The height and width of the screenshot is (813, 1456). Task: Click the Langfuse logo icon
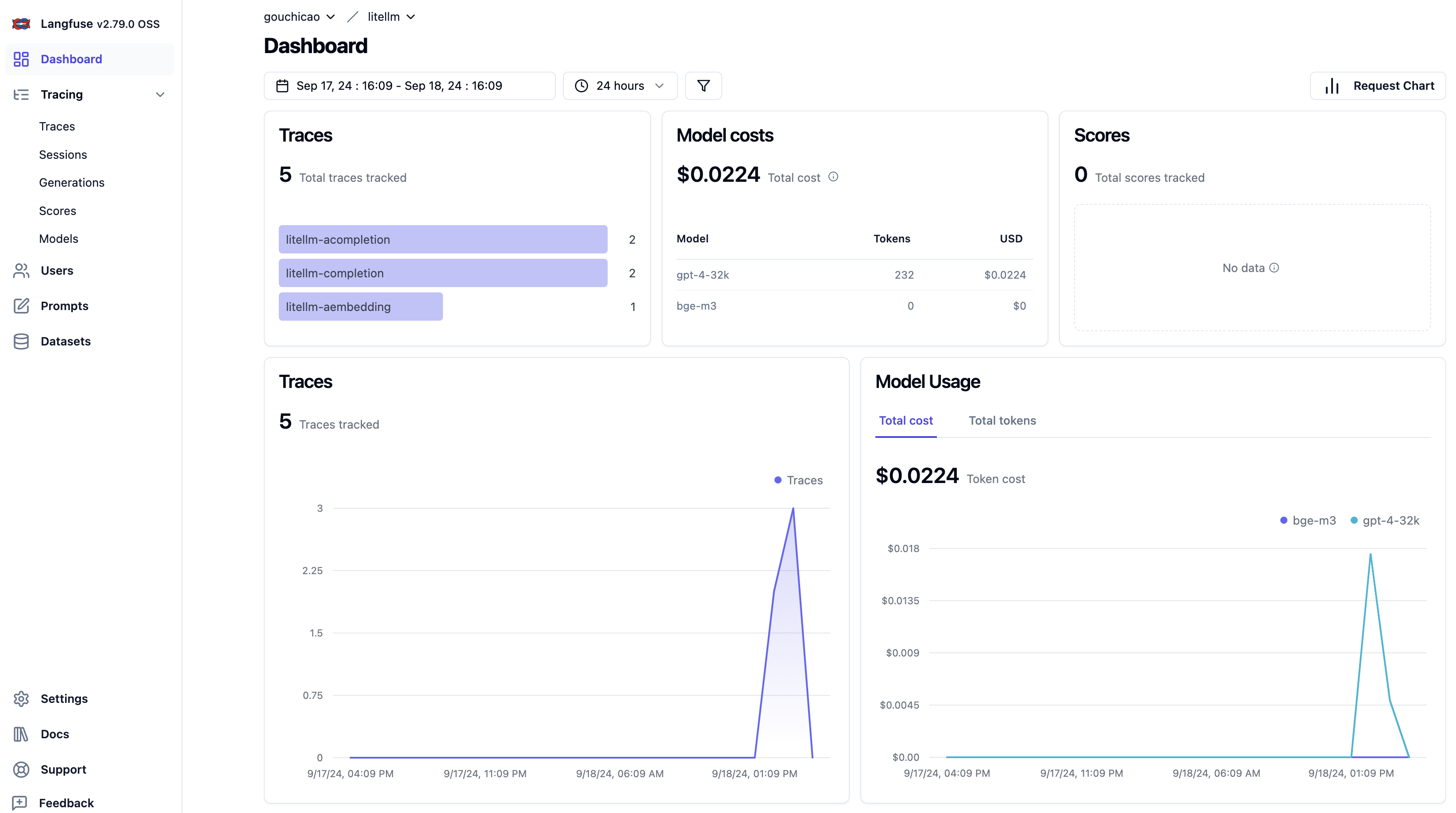21,24
